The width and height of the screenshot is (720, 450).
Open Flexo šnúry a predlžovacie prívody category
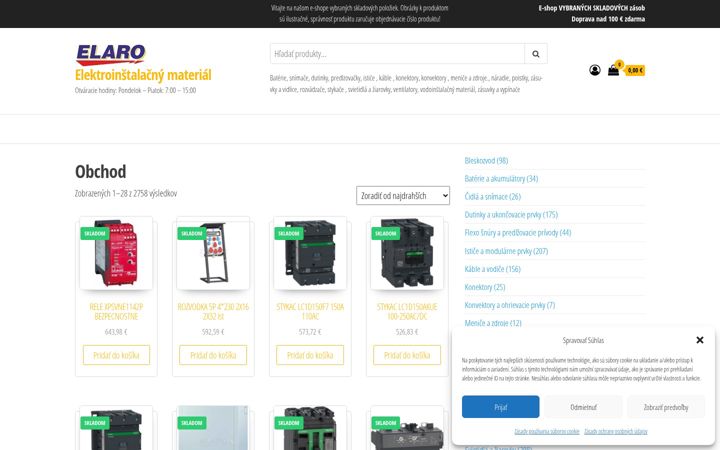coord(518,232)
